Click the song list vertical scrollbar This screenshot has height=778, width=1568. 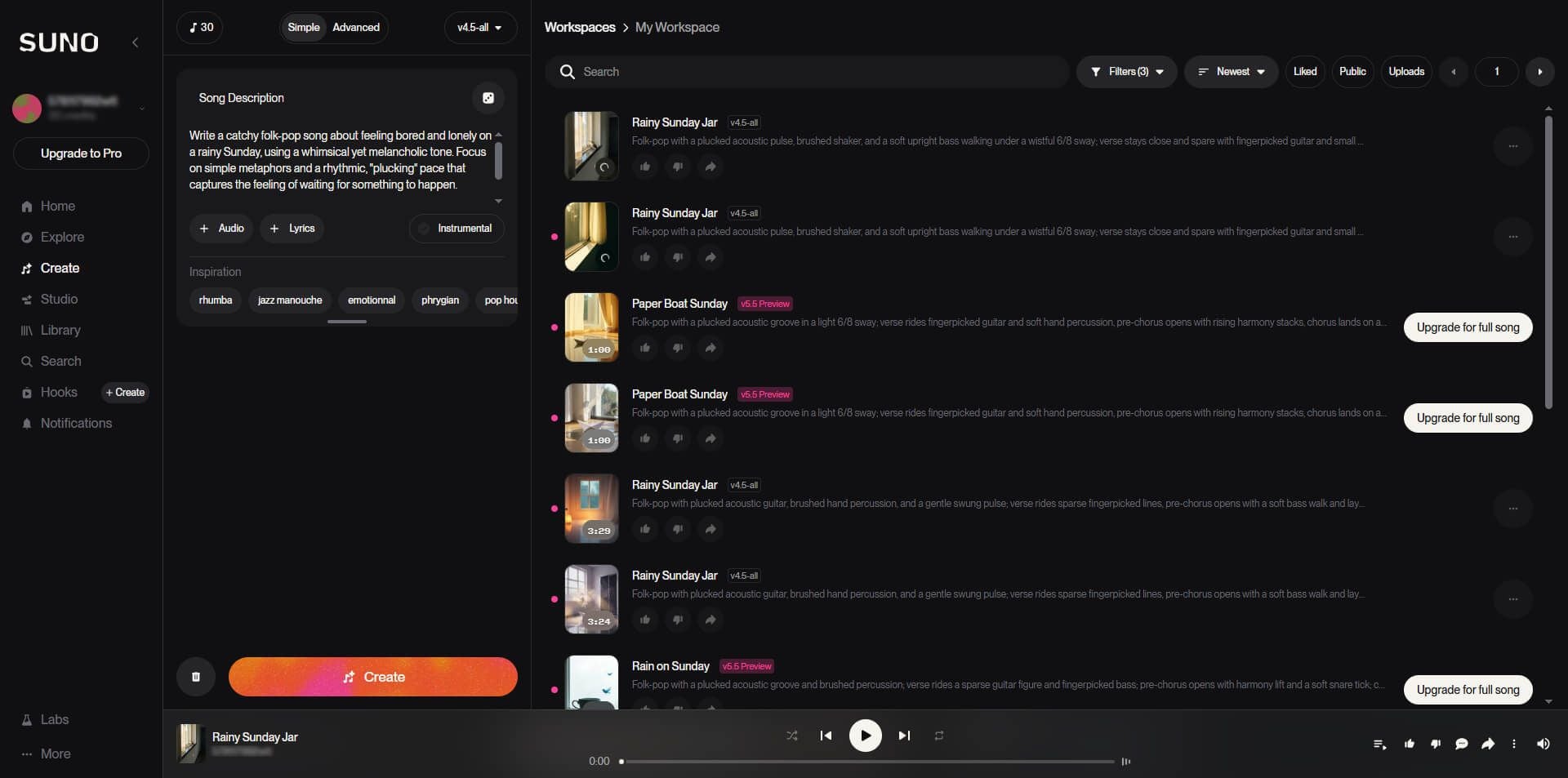(1548, 261)
